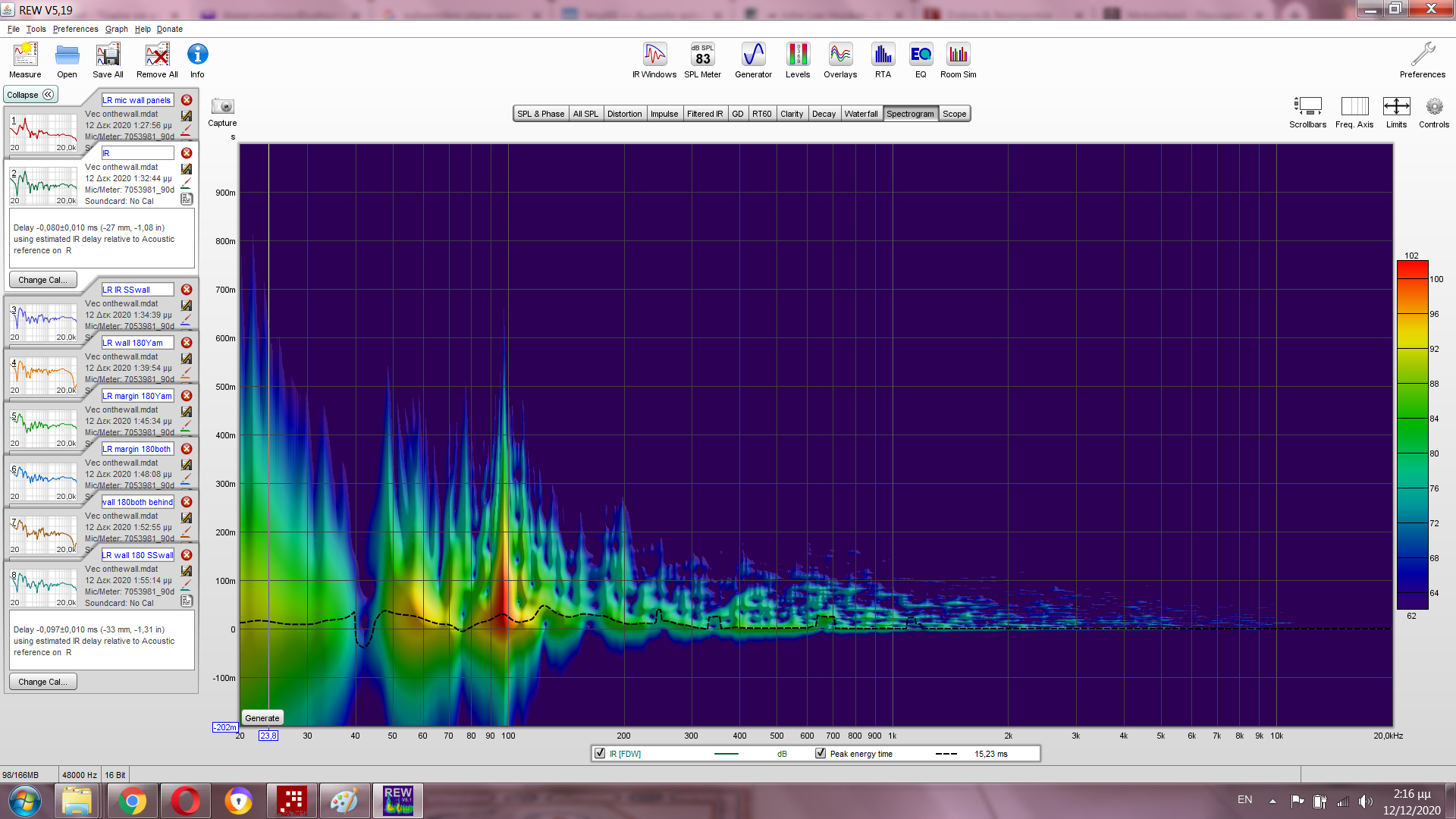This screenshot has width=1456, height=819.
Task: Open the Levels tool
Action: (798, 60)
